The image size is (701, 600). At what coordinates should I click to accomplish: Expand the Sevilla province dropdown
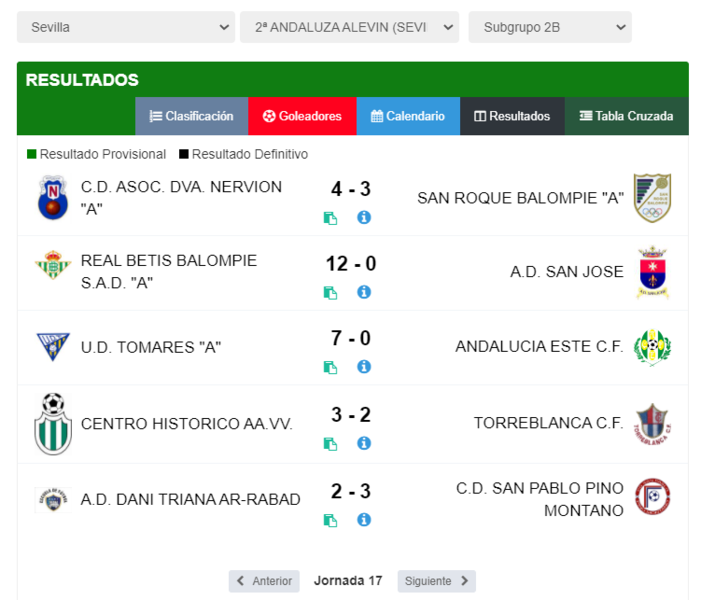[x=126, y=27]
